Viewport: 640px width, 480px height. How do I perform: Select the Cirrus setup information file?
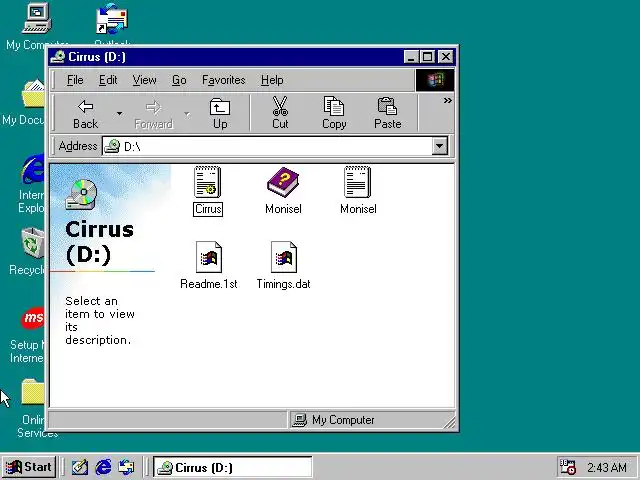tap(208, 191)
